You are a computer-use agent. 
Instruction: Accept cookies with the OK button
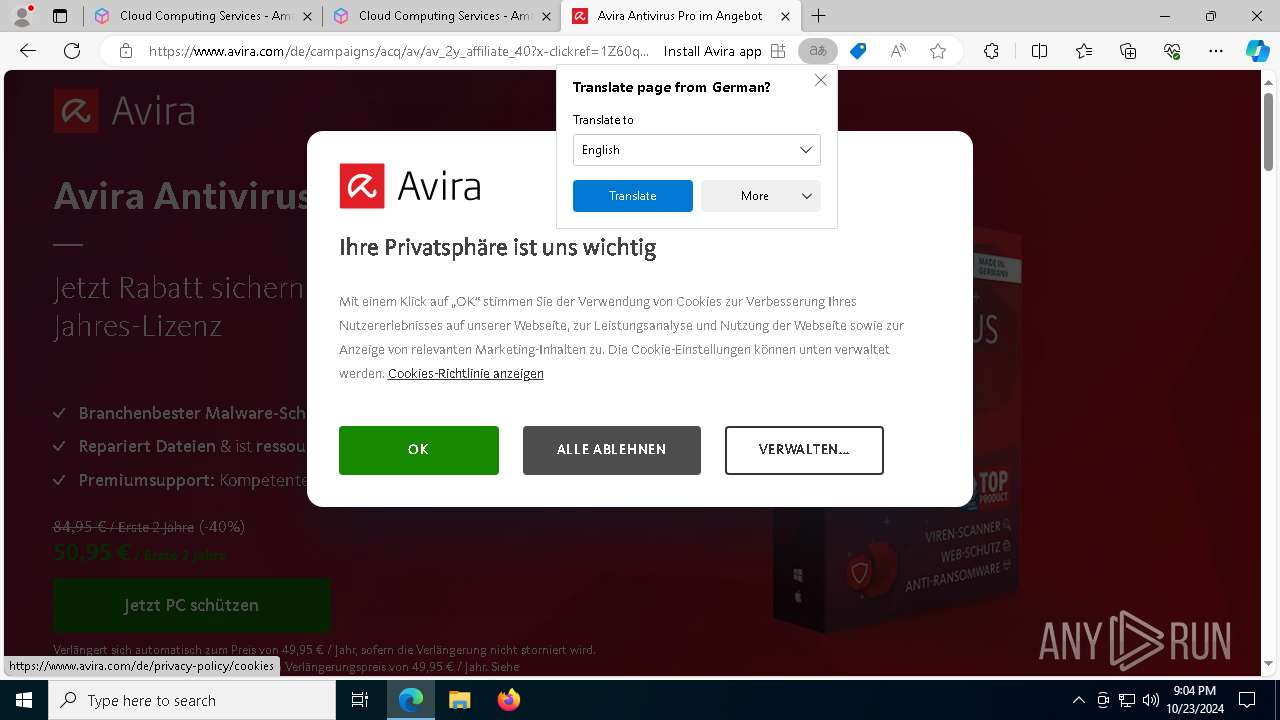pos(419,450)
